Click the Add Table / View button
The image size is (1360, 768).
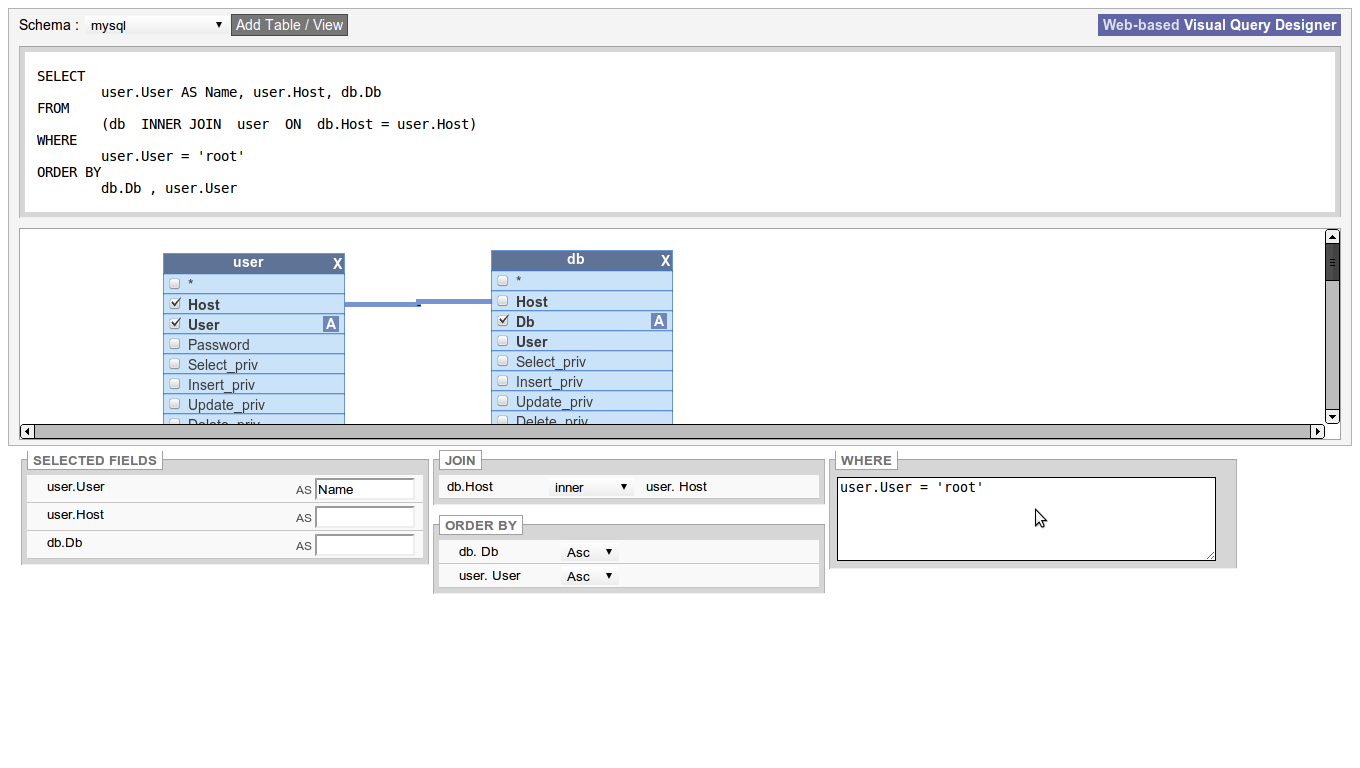[289, 24]
